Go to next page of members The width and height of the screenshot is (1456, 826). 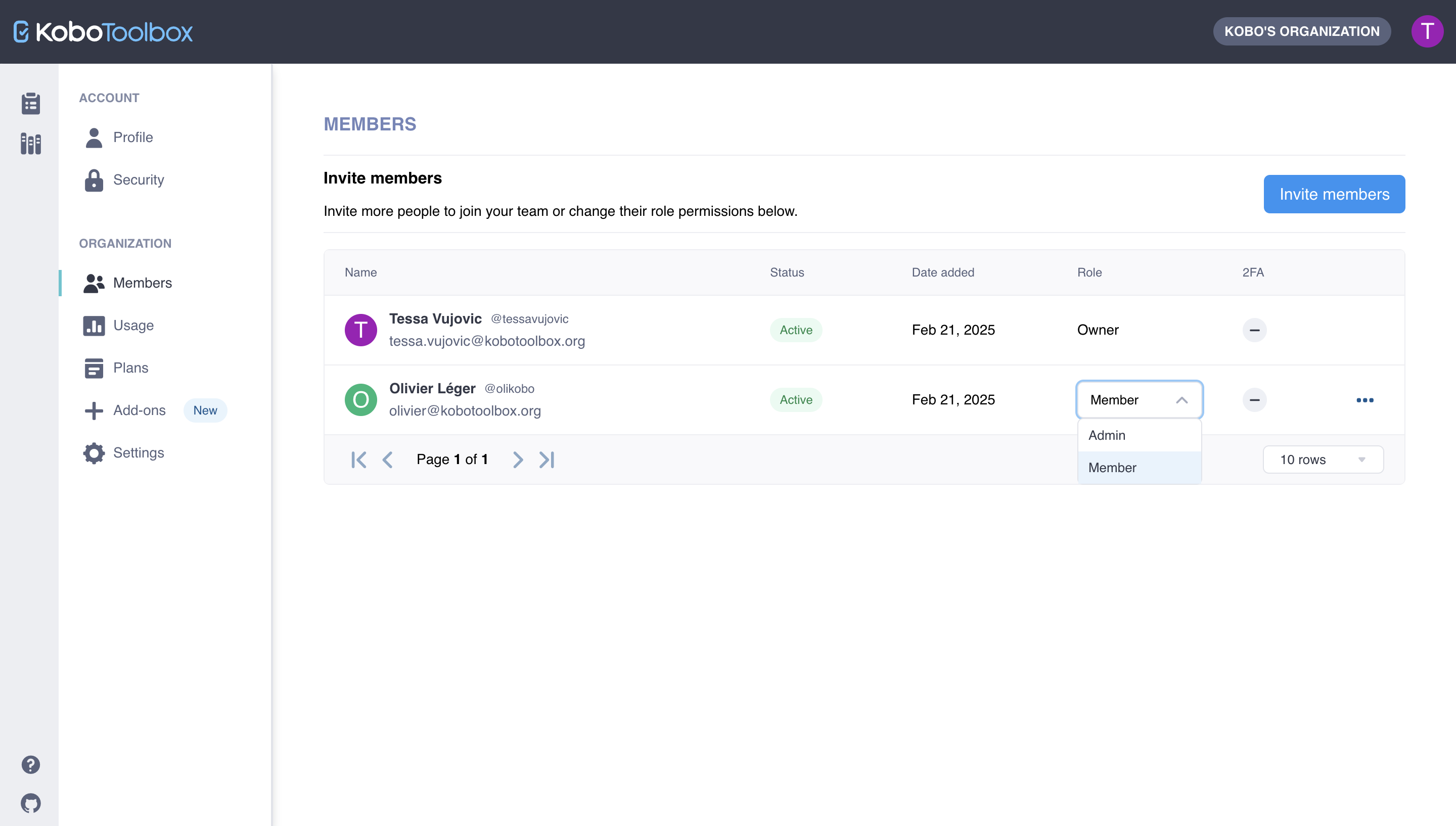tap(517, 460)
